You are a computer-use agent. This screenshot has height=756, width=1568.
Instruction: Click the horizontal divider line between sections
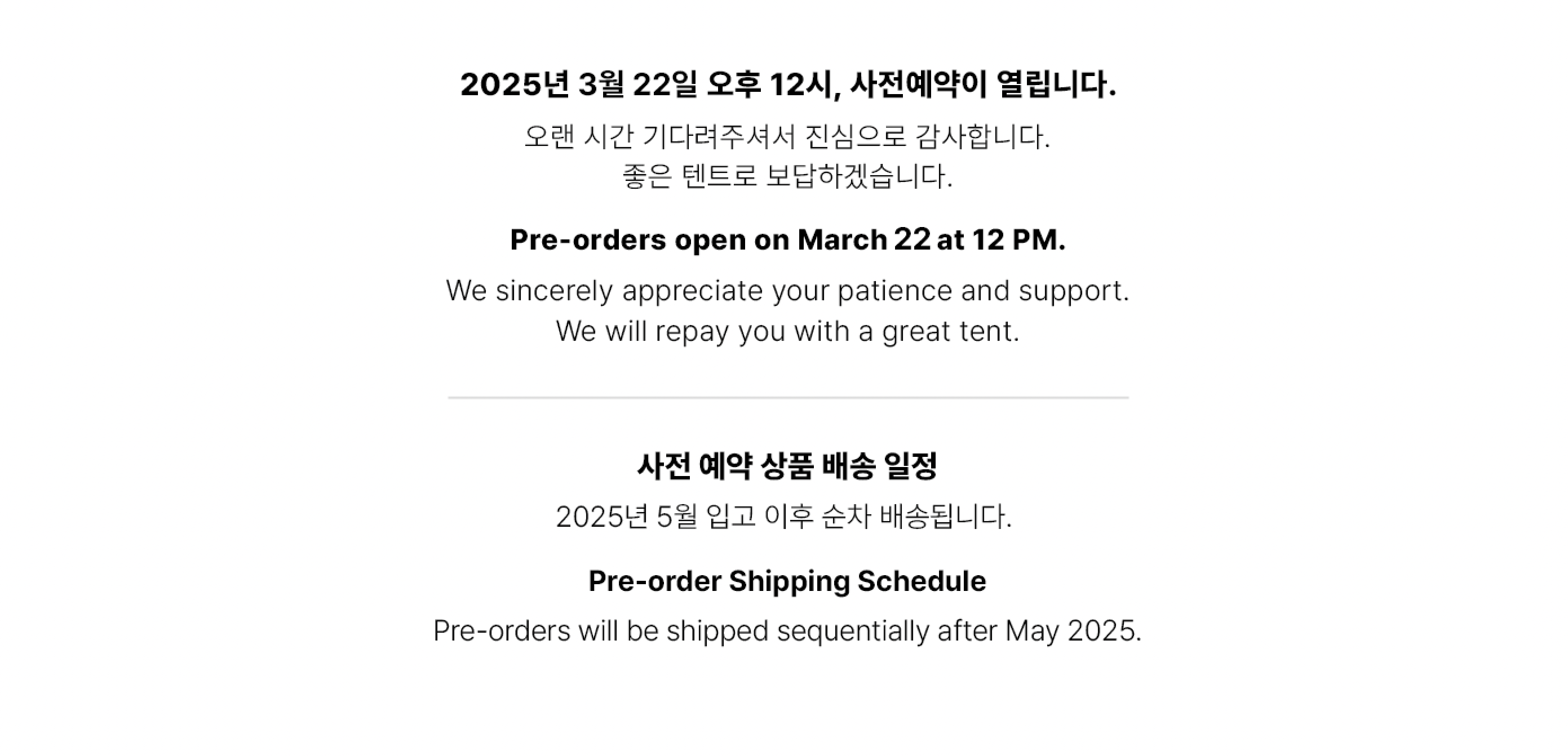pyautogui.click(x=787, y=398)
